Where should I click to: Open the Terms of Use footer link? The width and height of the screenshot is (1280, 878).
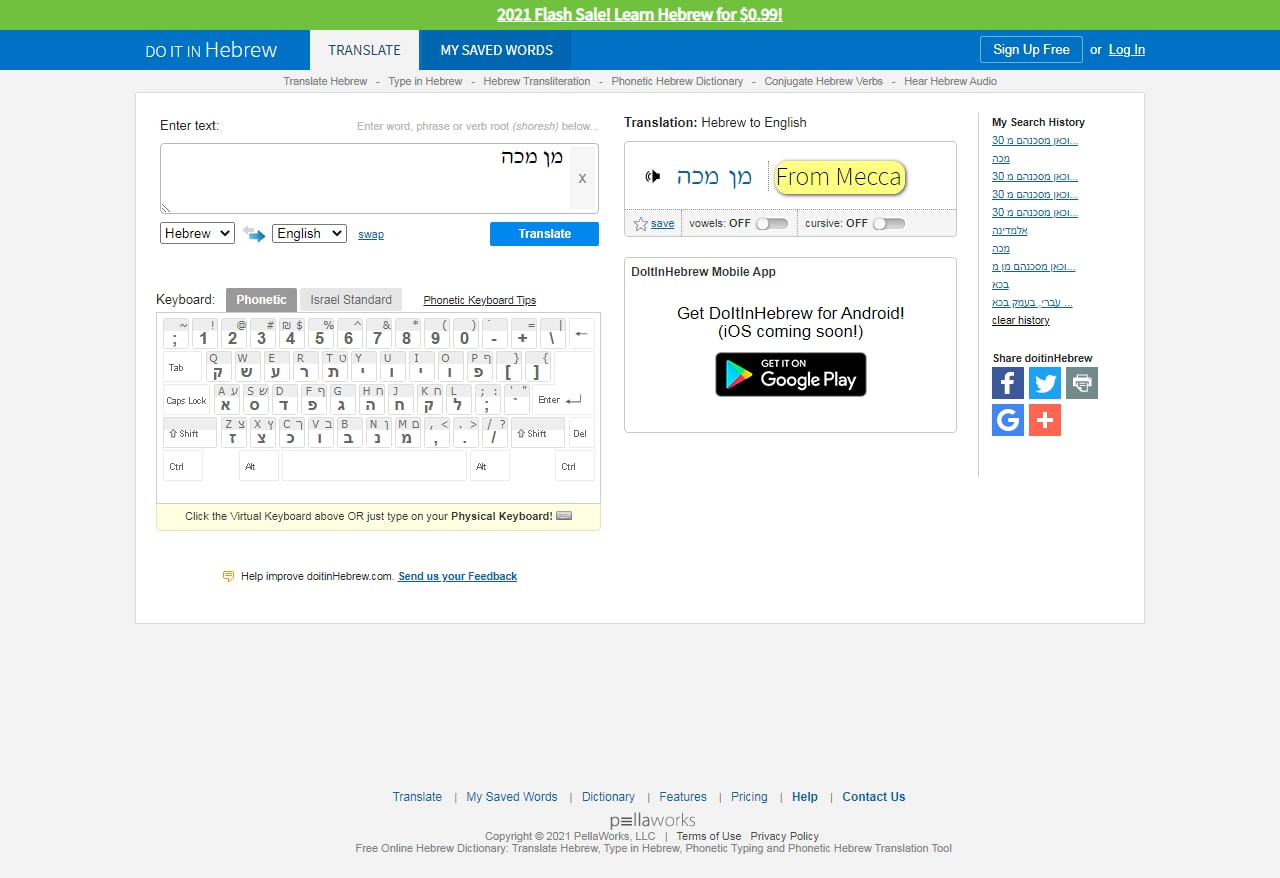click(x=709, y=836)
